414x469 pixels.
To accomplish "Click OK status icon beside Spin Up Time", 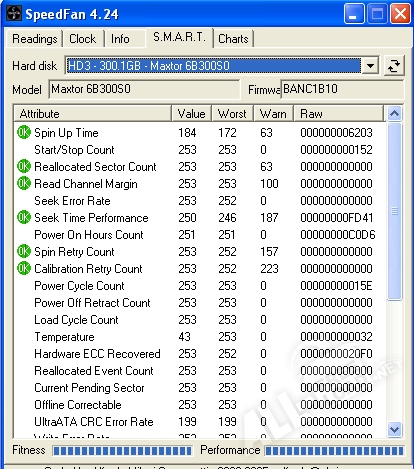I will [24, 132].
